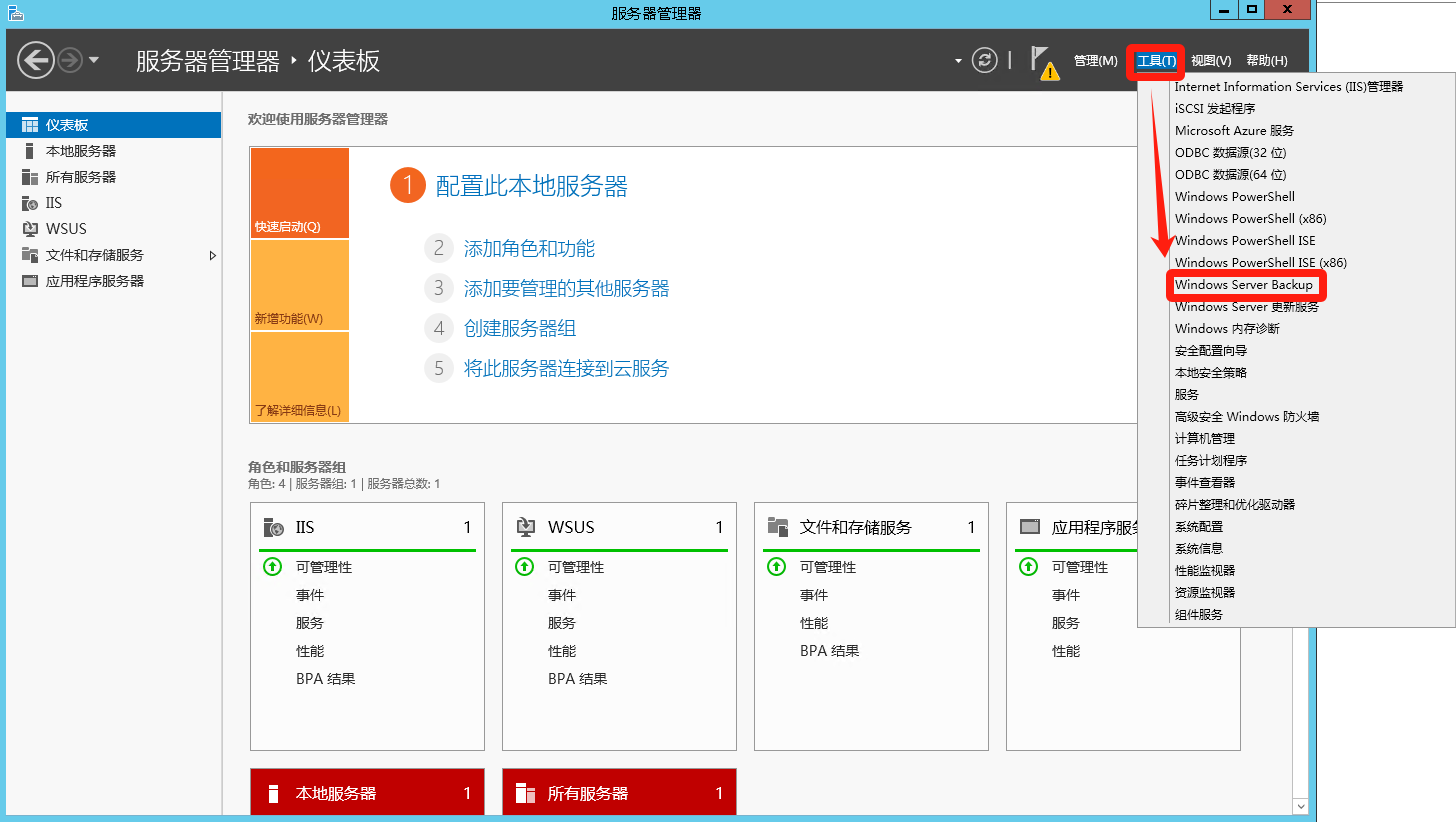Open the navigation history dropdown arrow
The height and width of the screenshot is (822, 1456).
tap(94, 61)
